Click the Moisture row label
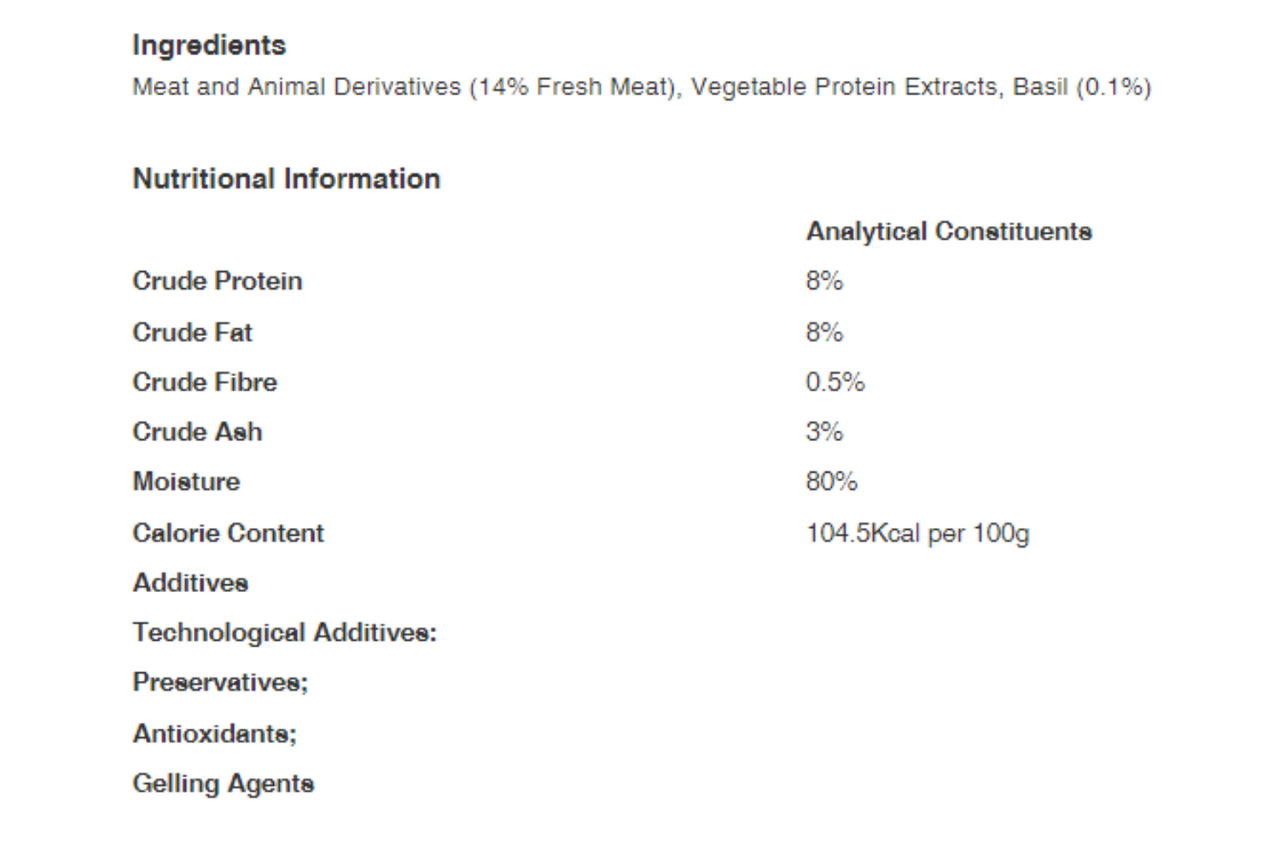This screenshot has width=1280, height=853. (186, 482)
